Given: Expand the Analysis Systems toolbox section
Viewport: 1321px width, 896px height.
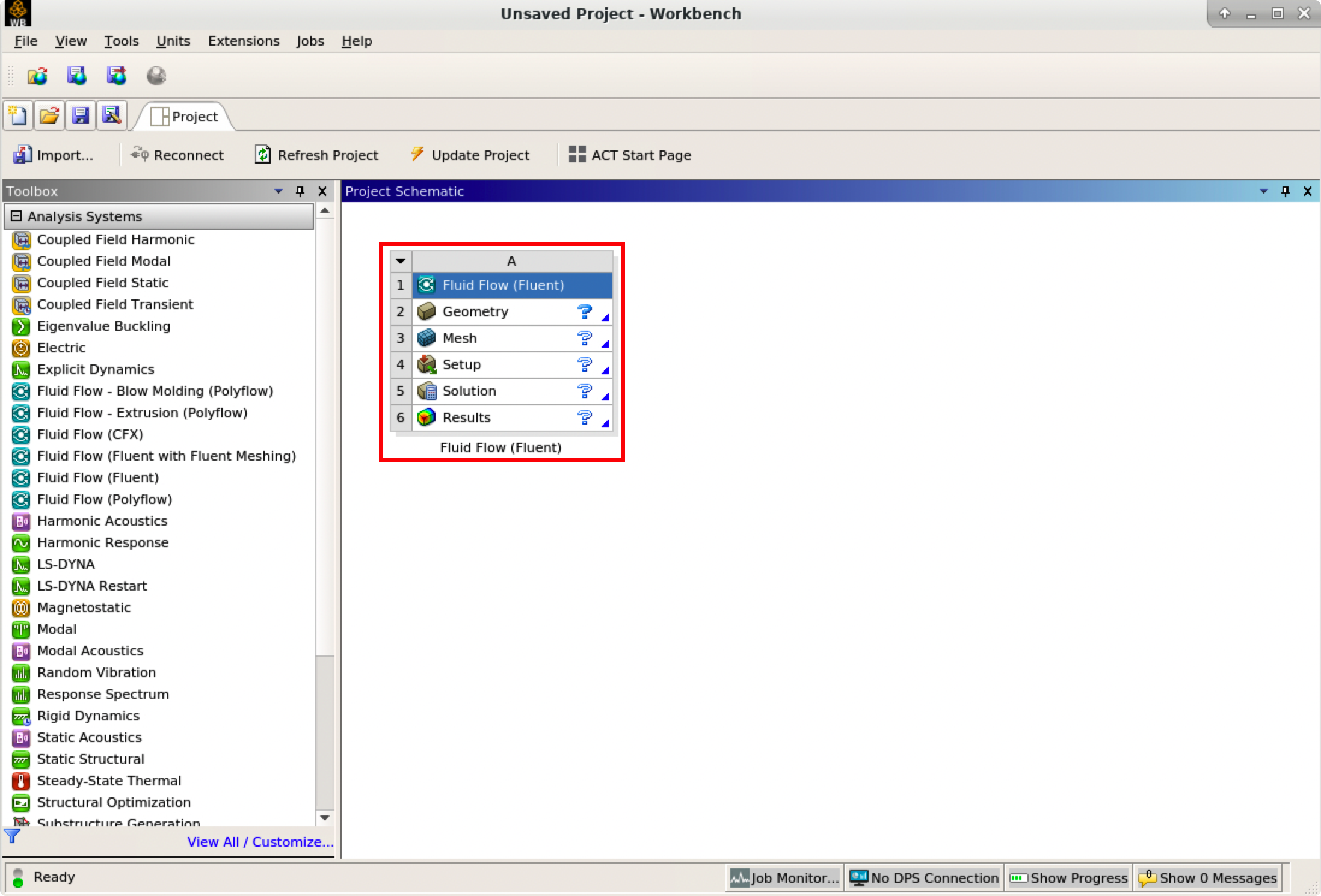Looking at the screenshot, I should point(17,216).
